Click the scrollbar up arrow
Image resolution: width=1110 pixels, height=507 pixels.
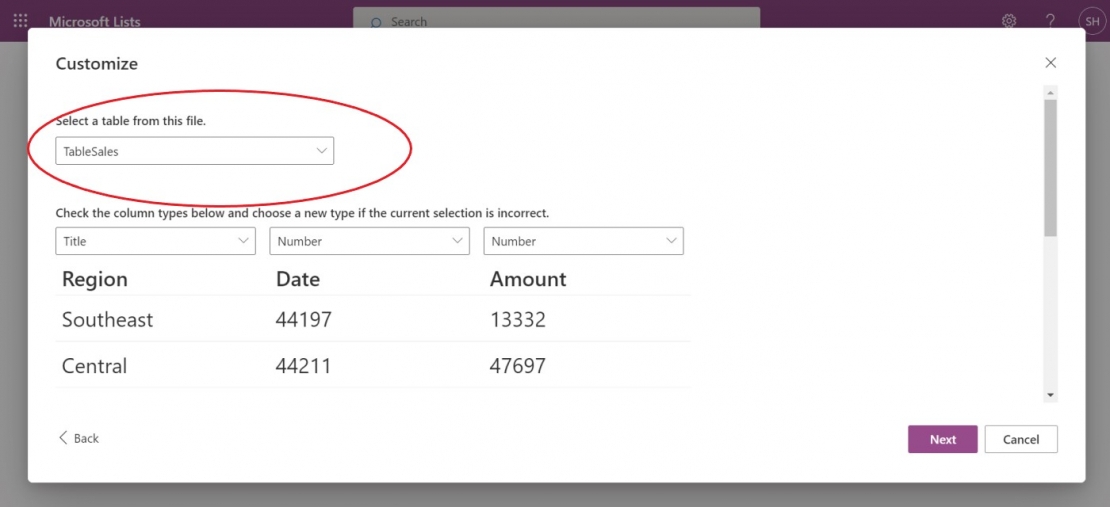1050,92
